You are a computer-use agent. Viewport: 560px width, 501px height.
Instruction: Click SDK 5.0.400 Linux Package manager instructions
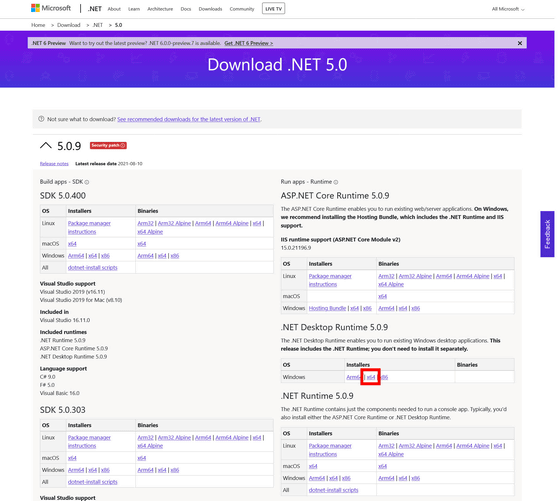(x=89, y=227)
